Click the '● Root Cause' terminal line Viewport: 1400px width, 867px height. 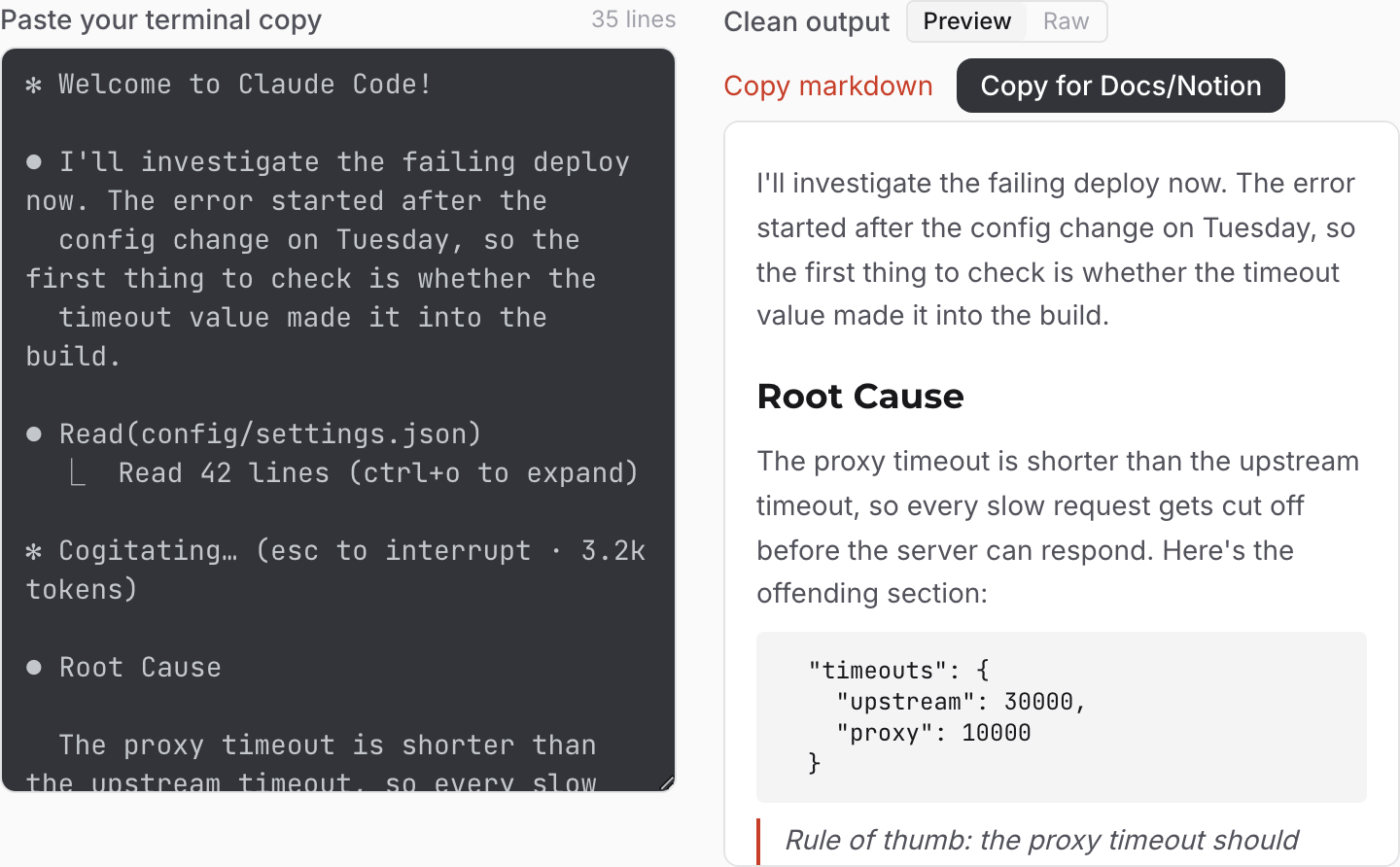[123, 667]
